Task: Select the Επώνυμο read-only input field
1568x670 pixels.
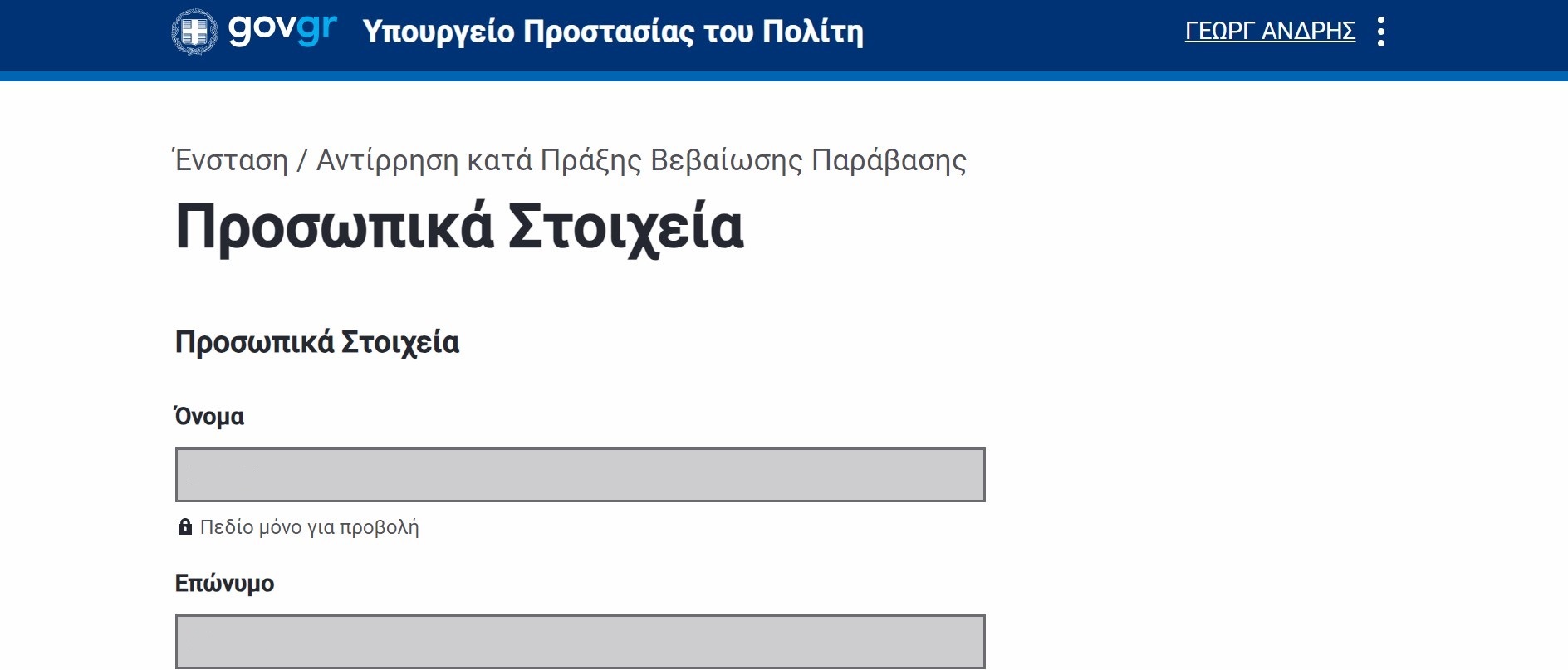Action: click(580, 642)
